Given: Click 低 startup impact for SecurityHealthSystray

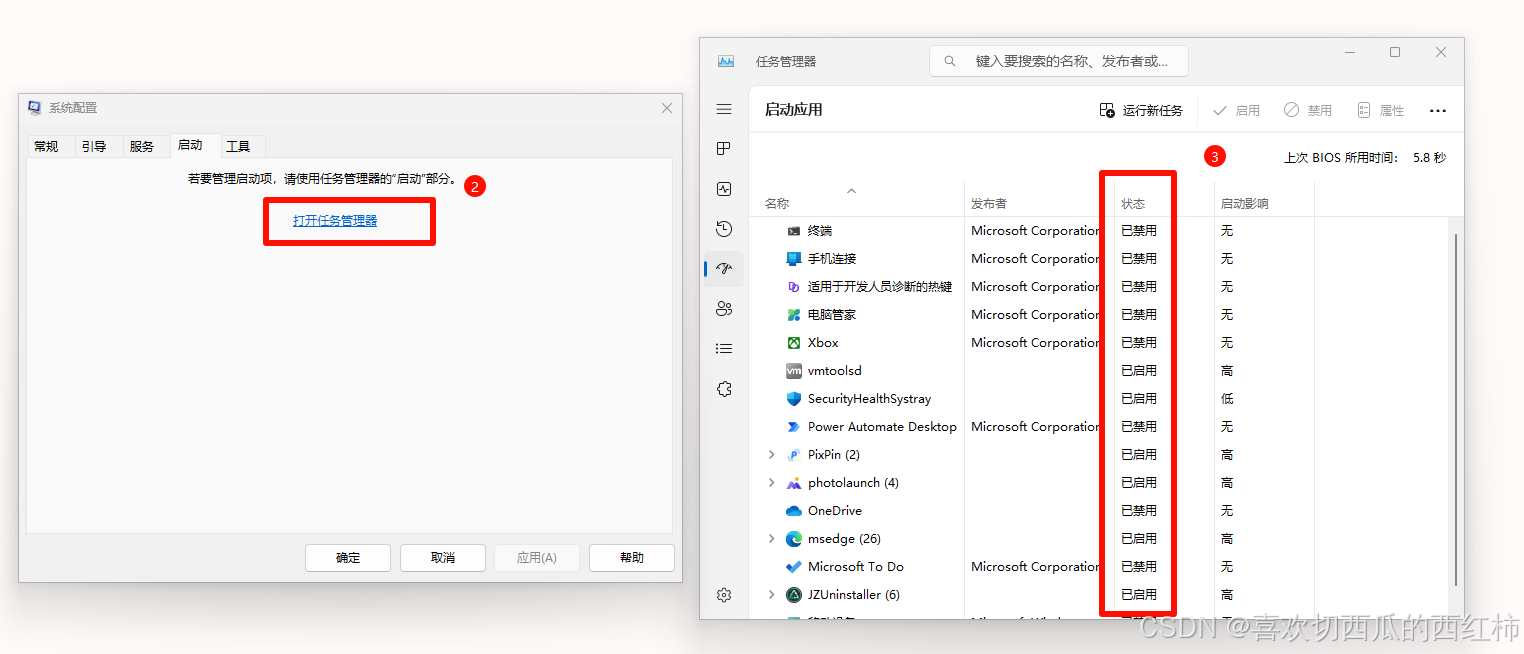Looking at the screenshot, I should [1227, 399].
